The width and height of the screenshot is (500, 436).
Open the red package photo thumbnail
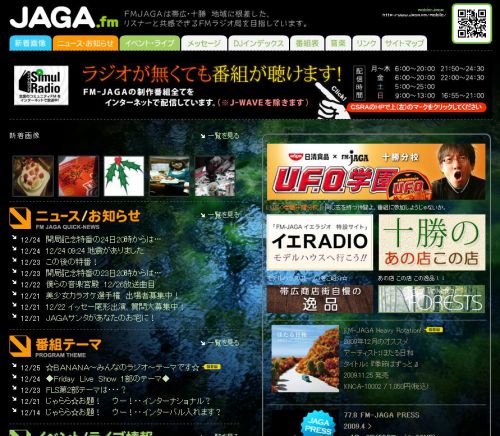coord(78,176)
